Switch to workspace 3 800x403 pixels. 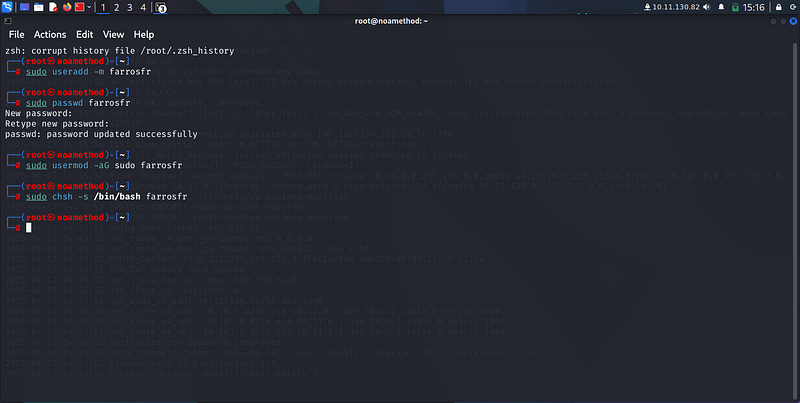130,8
